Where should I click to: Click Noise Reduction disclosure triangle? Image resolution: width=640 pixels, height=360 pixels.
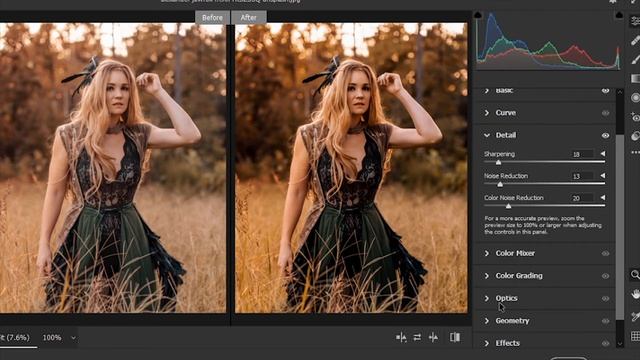click(603, 176)
